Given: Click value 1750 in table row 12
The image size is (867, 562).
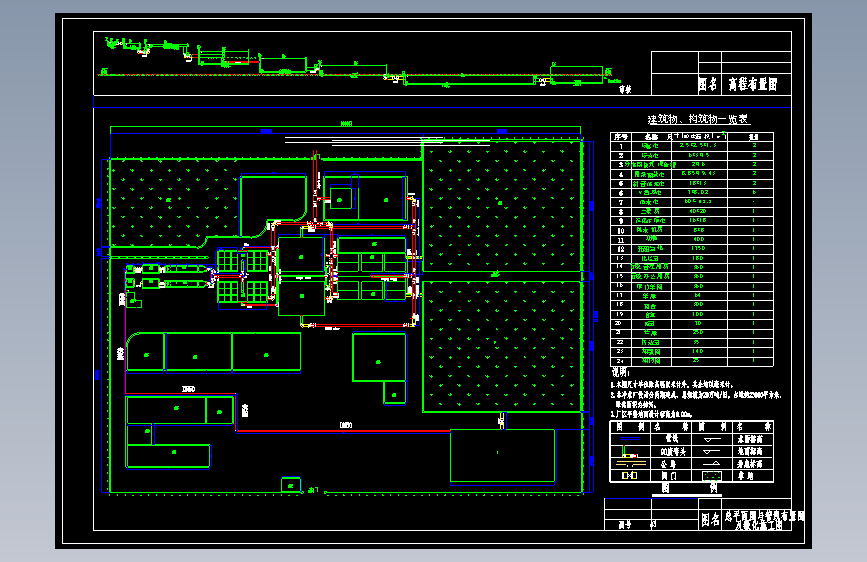Looking at the screenshot, I should point(698,249).
